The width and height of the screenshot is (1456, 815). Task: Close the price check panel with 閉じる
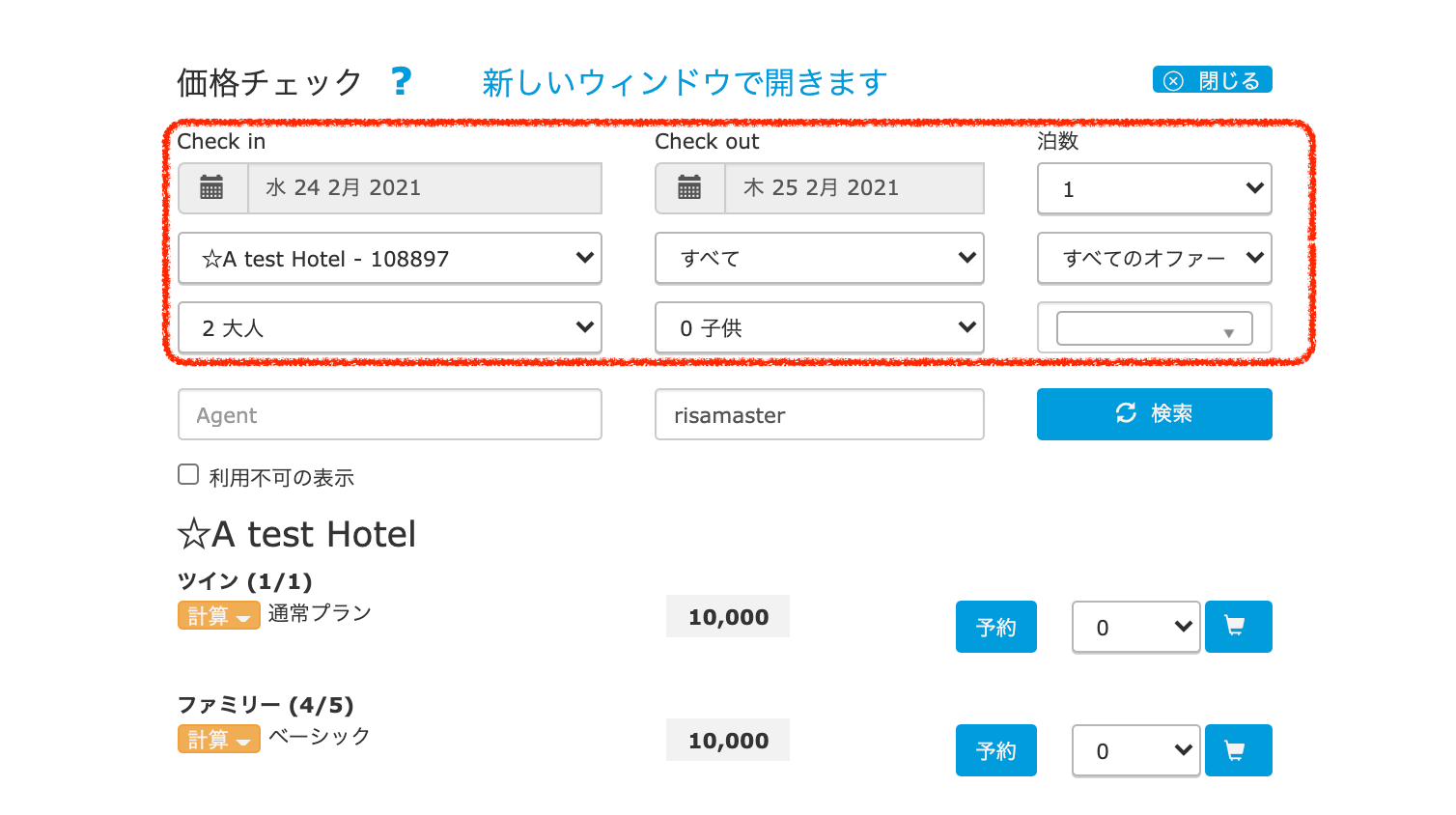(x=1212, y=80)
